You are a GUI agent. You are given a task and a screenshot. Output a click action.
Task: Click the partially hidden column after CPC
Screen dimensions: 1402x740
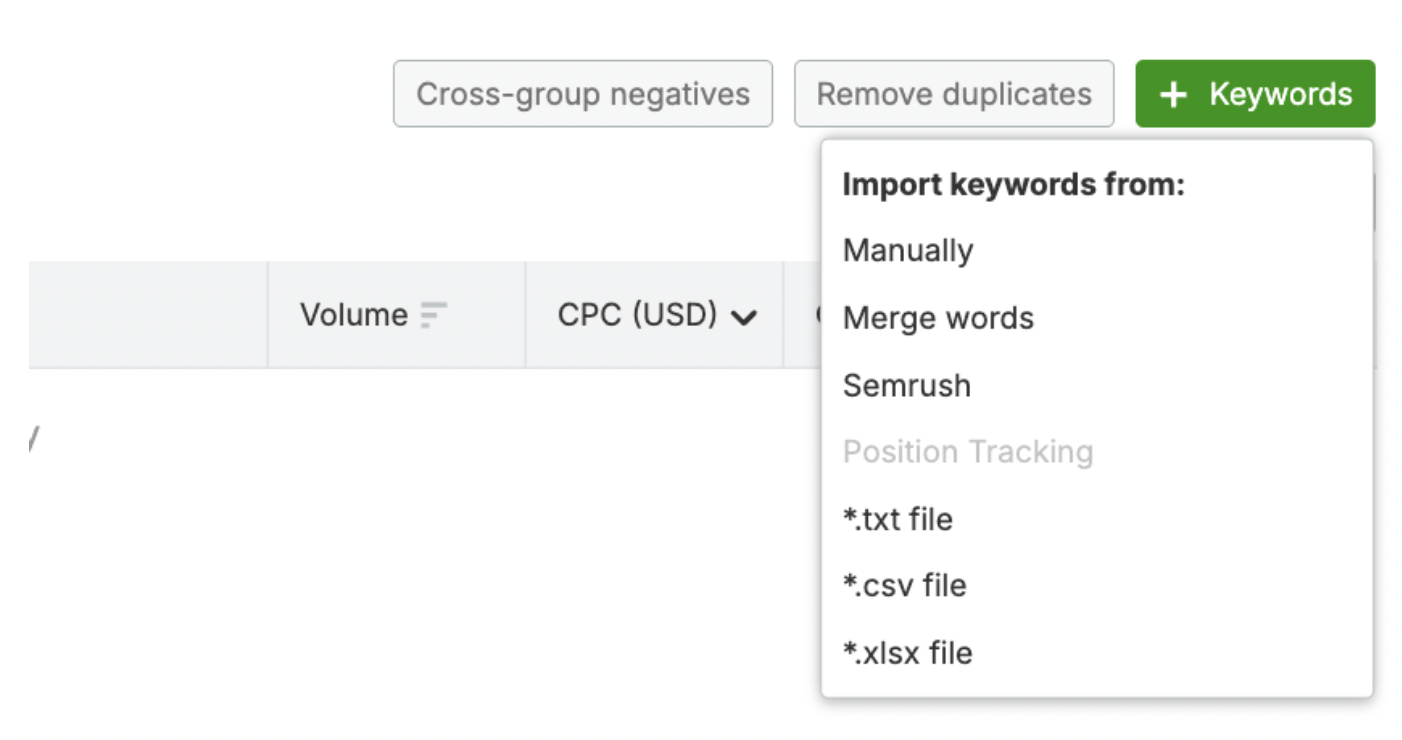pos(803,315)
